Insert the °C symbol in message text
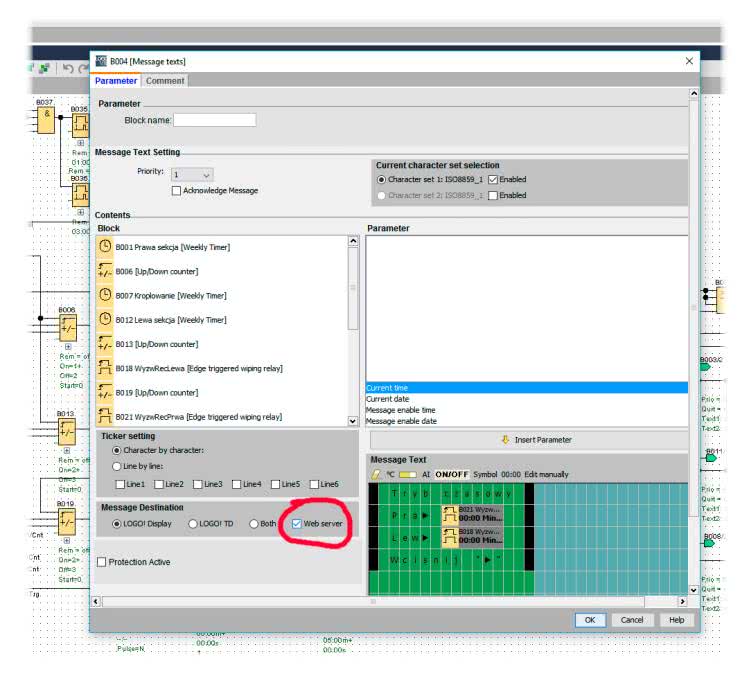740x678 pixels. coord(390,474)
